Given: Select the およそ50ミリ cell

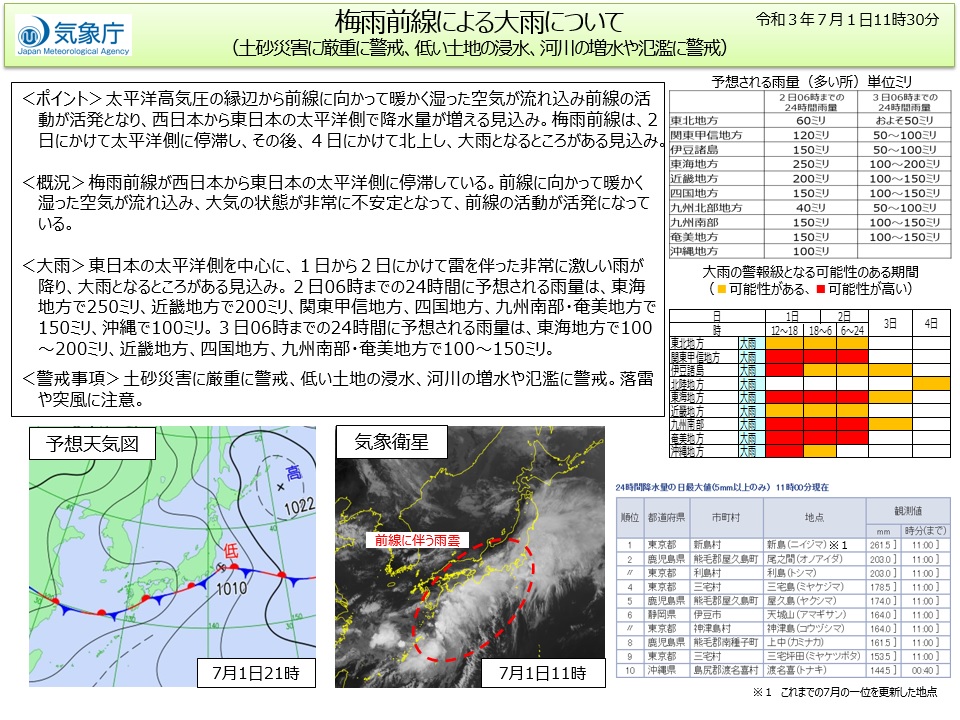Looking at the screenshot, I should (905, 121).
